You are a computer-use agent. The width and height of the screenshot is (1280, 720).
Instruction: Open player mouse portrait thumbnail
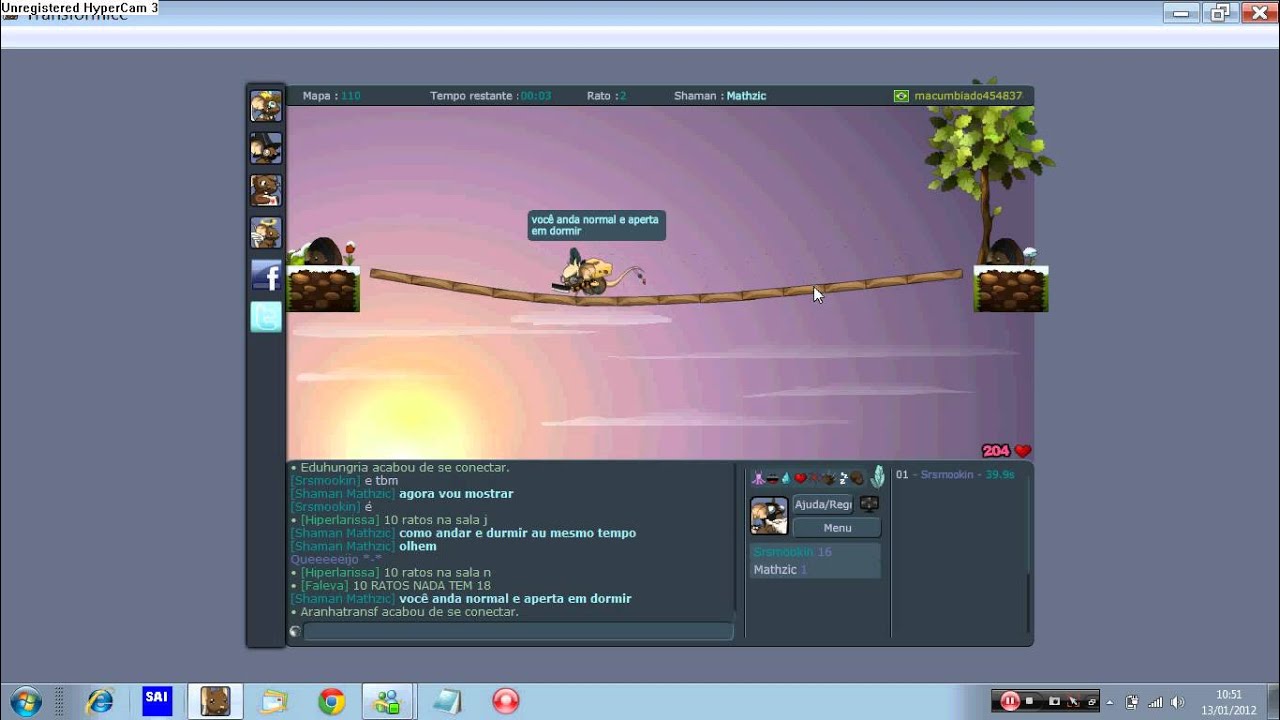[x=769, y=516]
